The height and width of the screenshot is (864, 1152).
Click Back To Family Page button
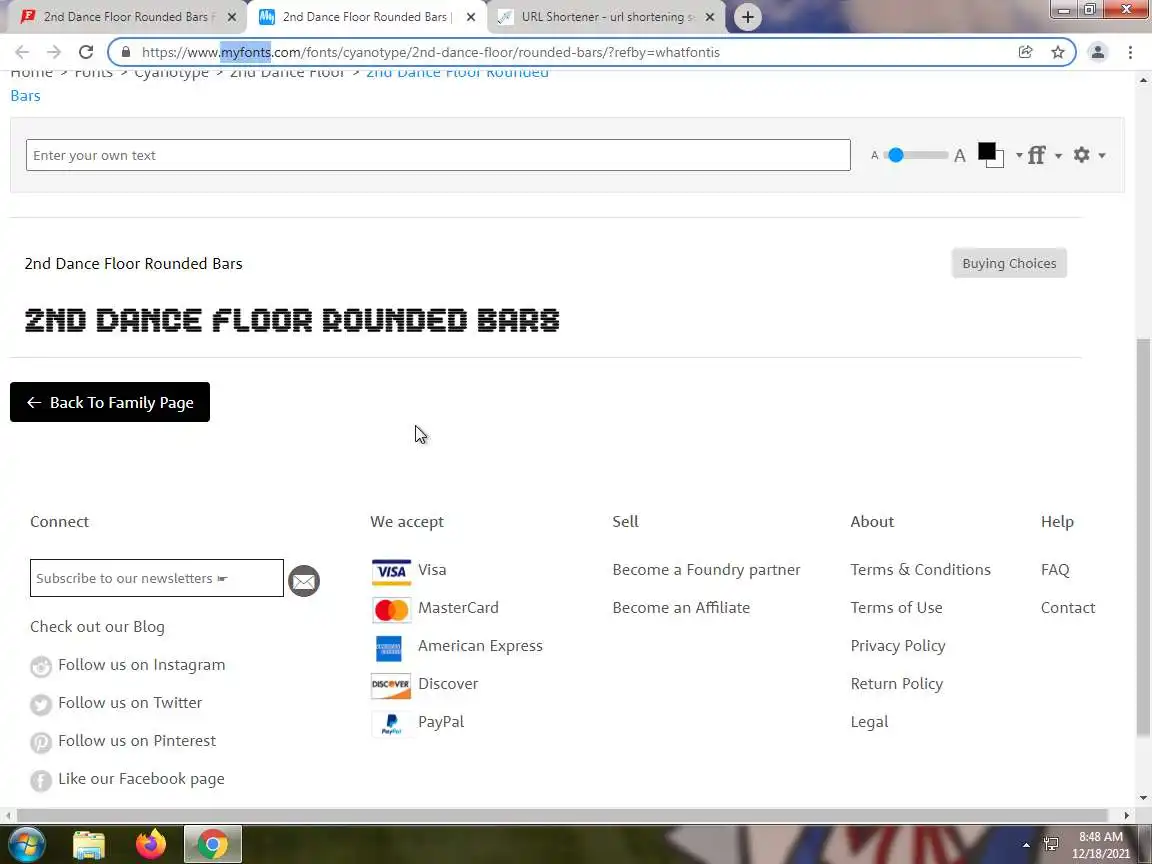(x=109, y=402)
